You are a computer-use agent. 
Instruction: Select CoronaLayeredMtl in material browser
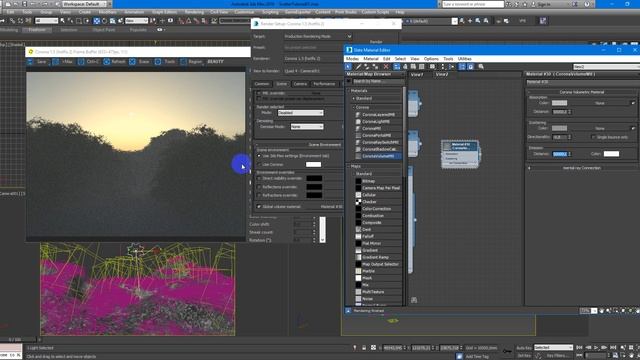[x=378, y=115]
